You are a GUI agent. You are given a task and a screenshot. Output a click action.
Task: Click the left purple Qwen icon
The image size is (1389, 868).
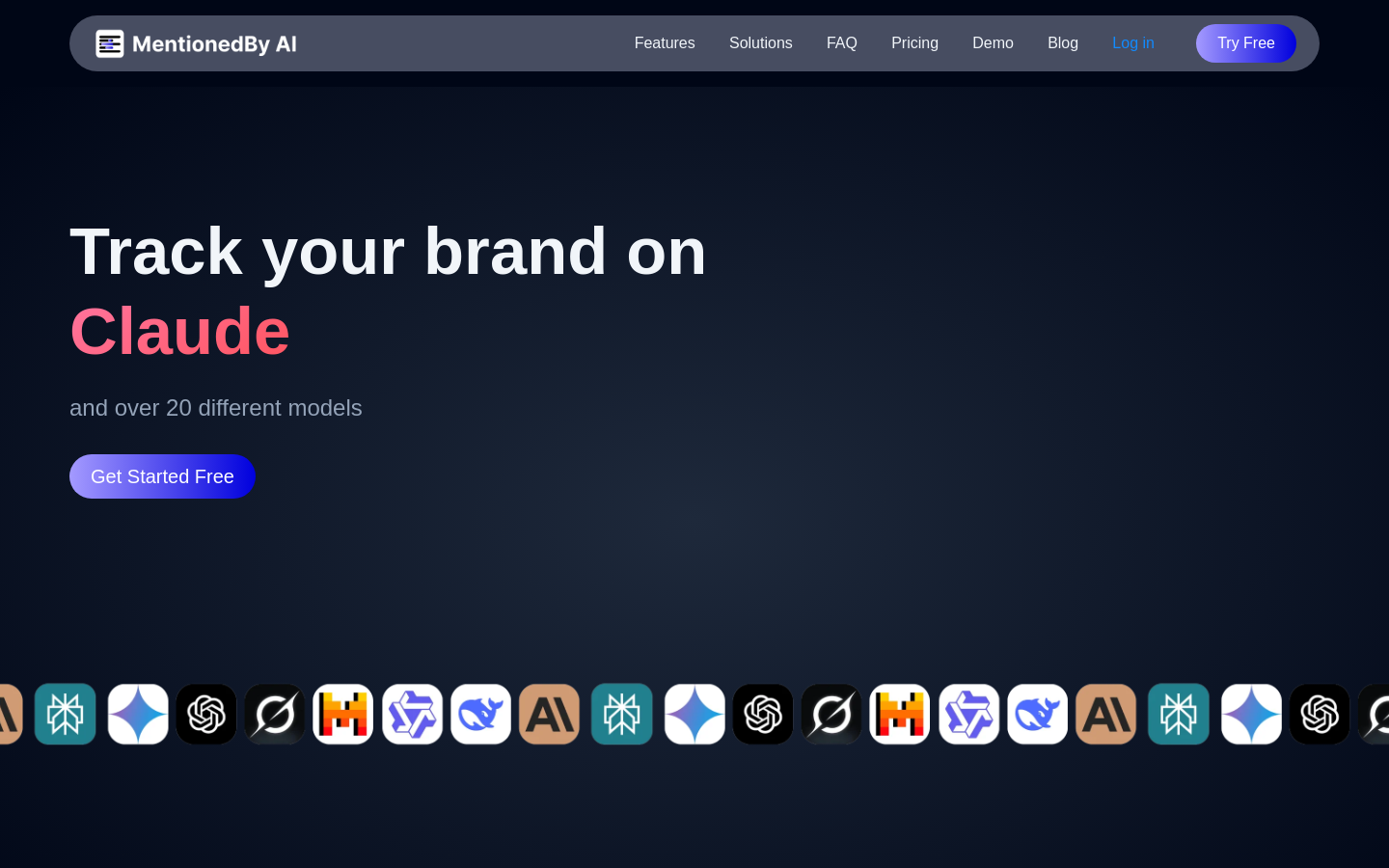[413, 715]
